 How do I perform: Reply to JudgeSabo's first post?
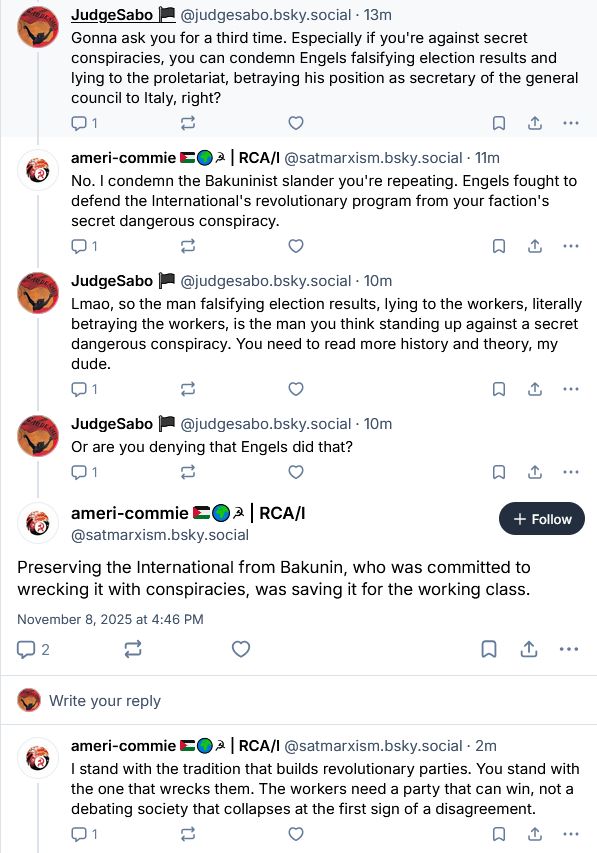pyautogui.click(x=80, y=123)
